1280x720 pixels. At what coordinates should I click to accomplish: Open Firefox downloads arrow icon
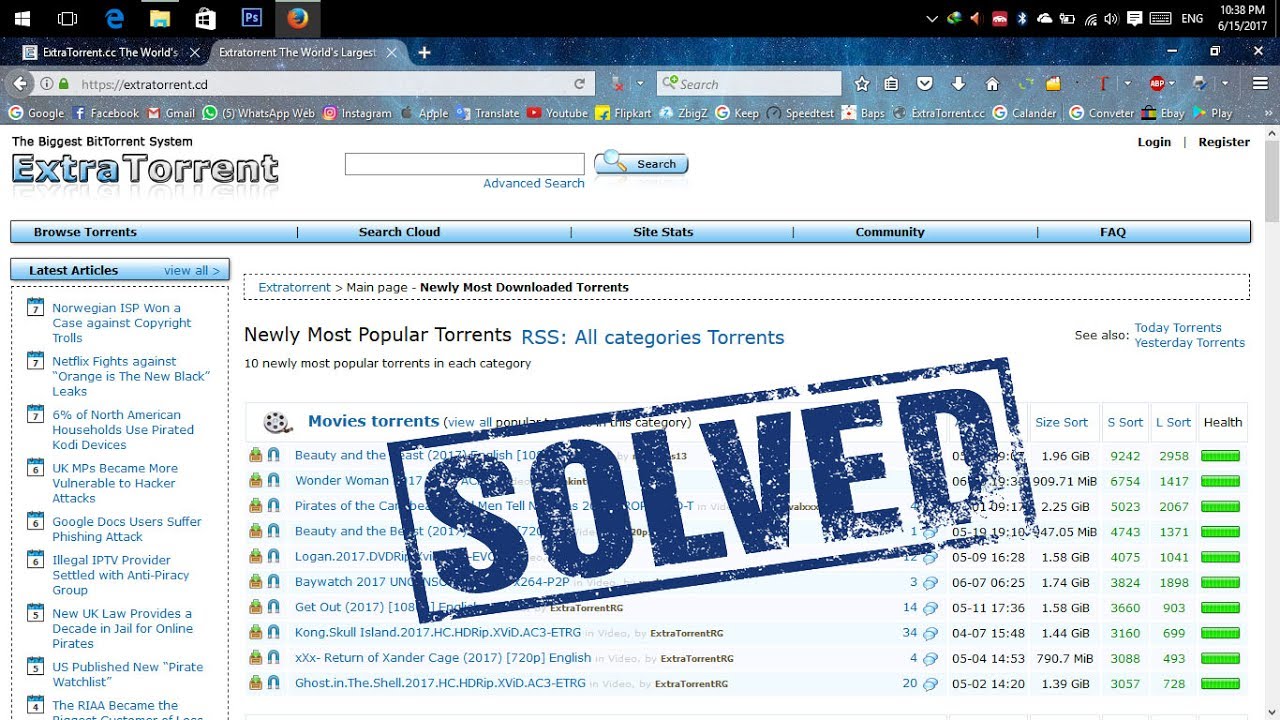coord(958,84)
